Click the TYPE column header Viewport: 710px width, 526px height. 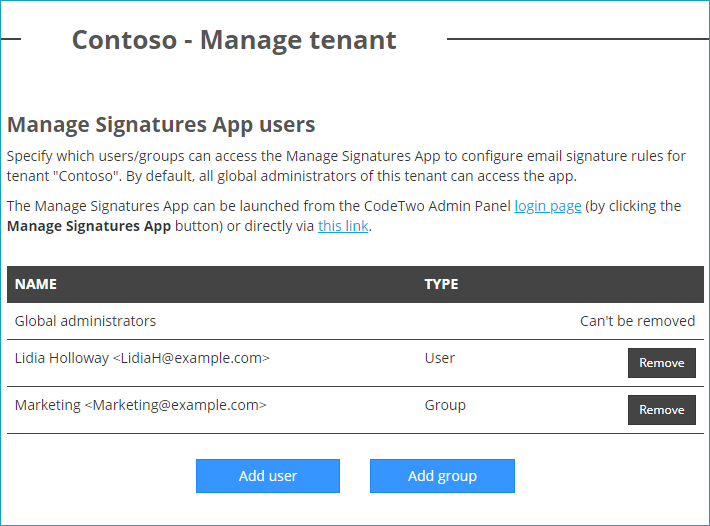[441, 284]
